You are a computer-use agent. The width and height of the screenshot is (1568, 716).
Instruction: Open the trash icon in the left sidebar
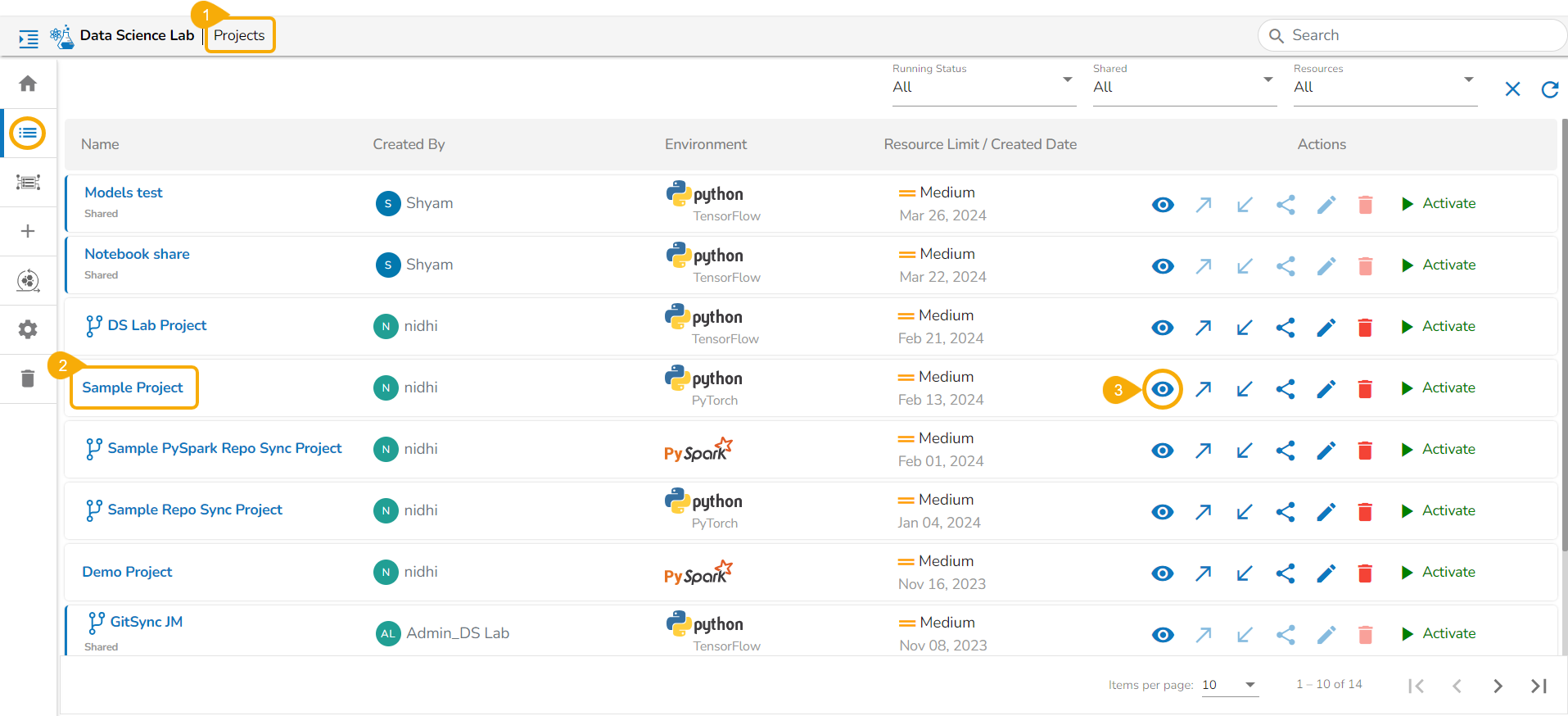(x=28, y=378)
